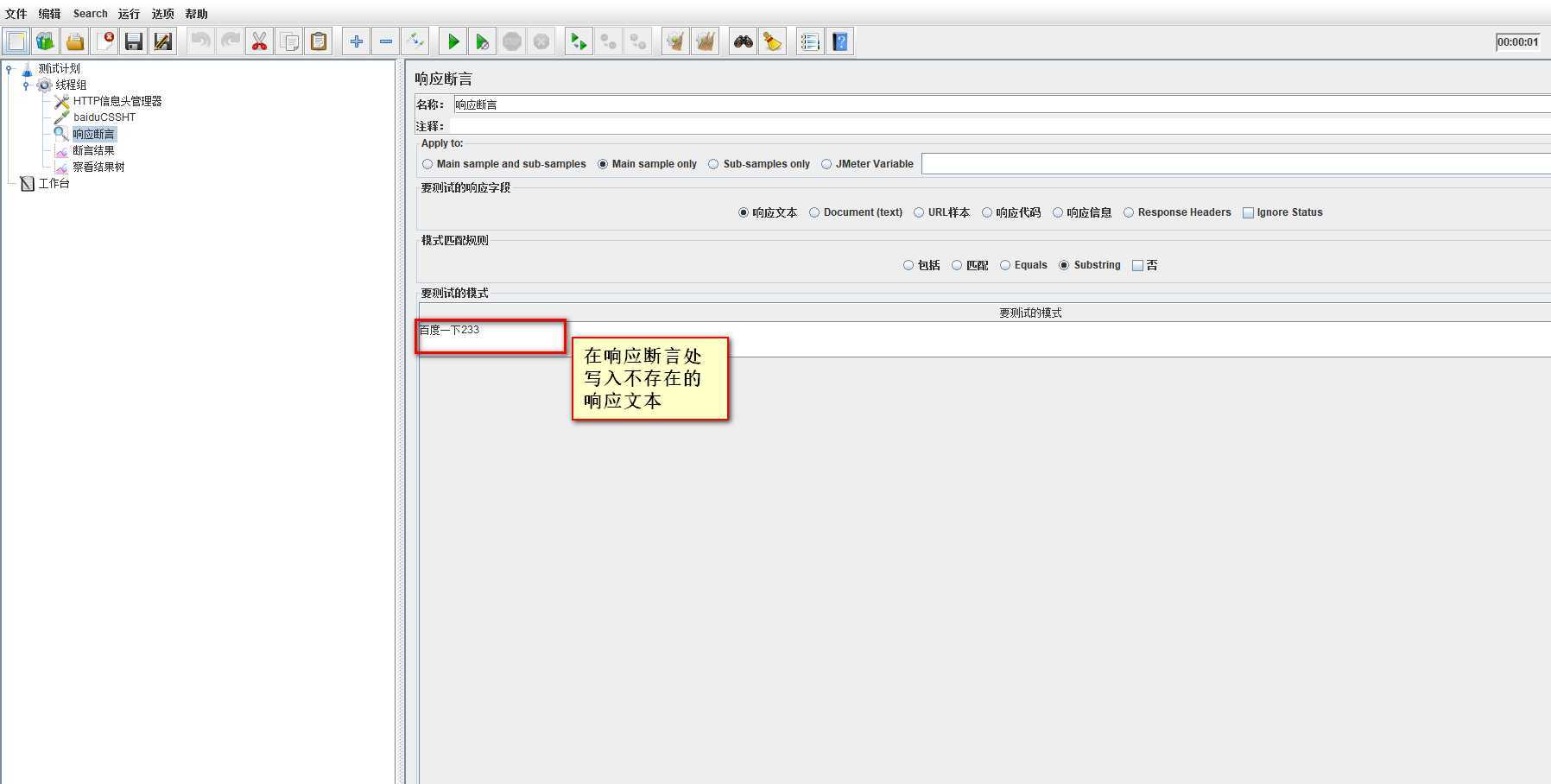
Task: Select 匹配 matching rule radio
Action: click(x=957, y=265)
